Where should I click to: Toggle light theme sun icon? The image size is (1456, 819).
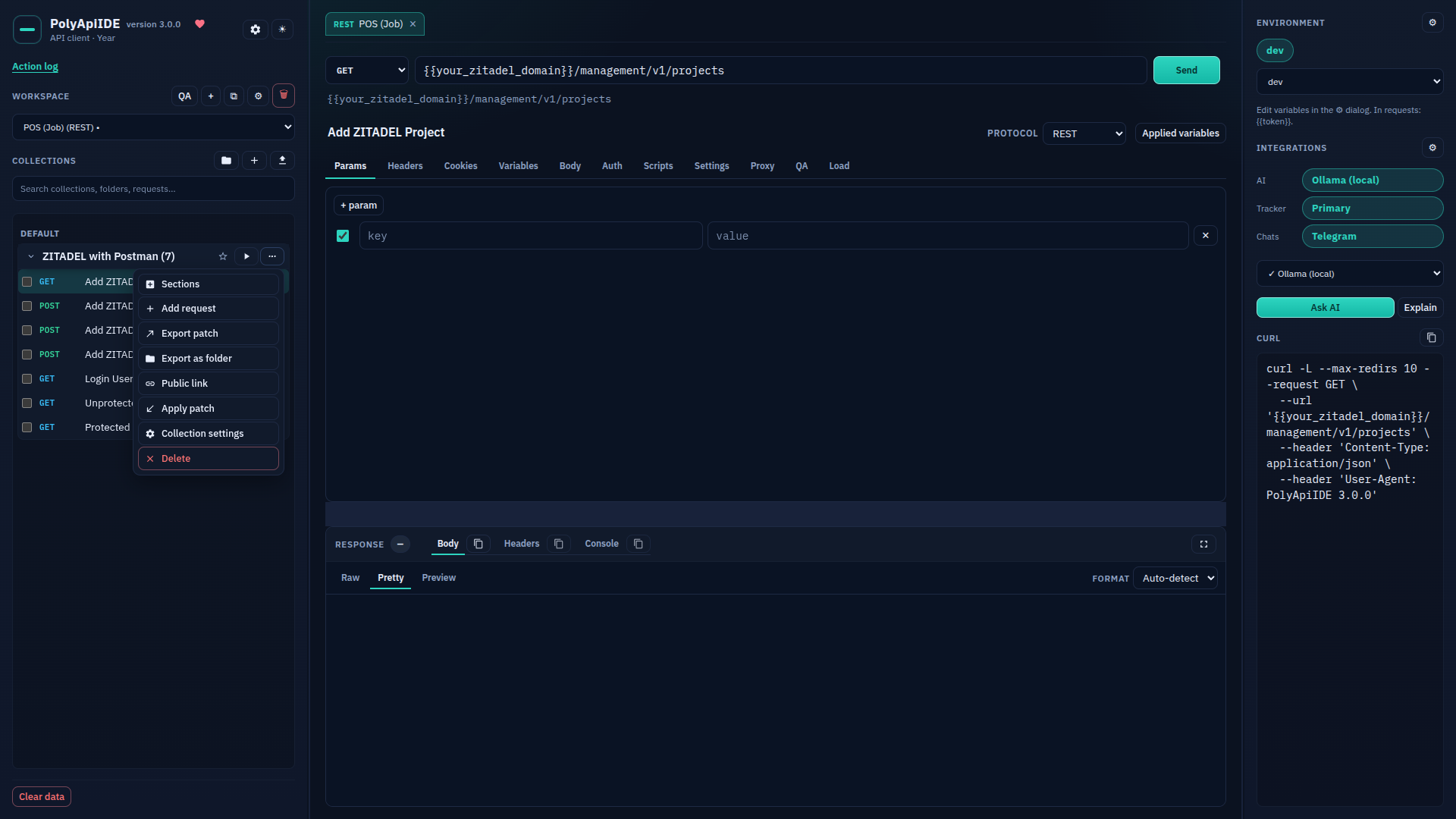(282, 30)
